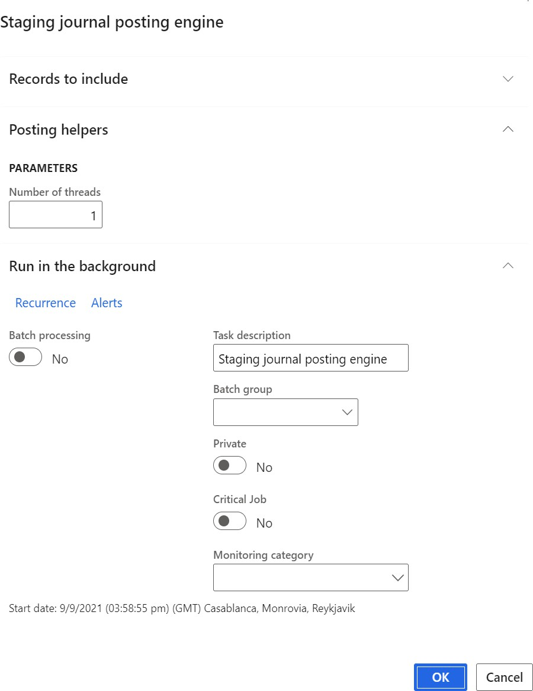
Task: Expand the Records to include section chevron
Action: [x=508, y=79]
